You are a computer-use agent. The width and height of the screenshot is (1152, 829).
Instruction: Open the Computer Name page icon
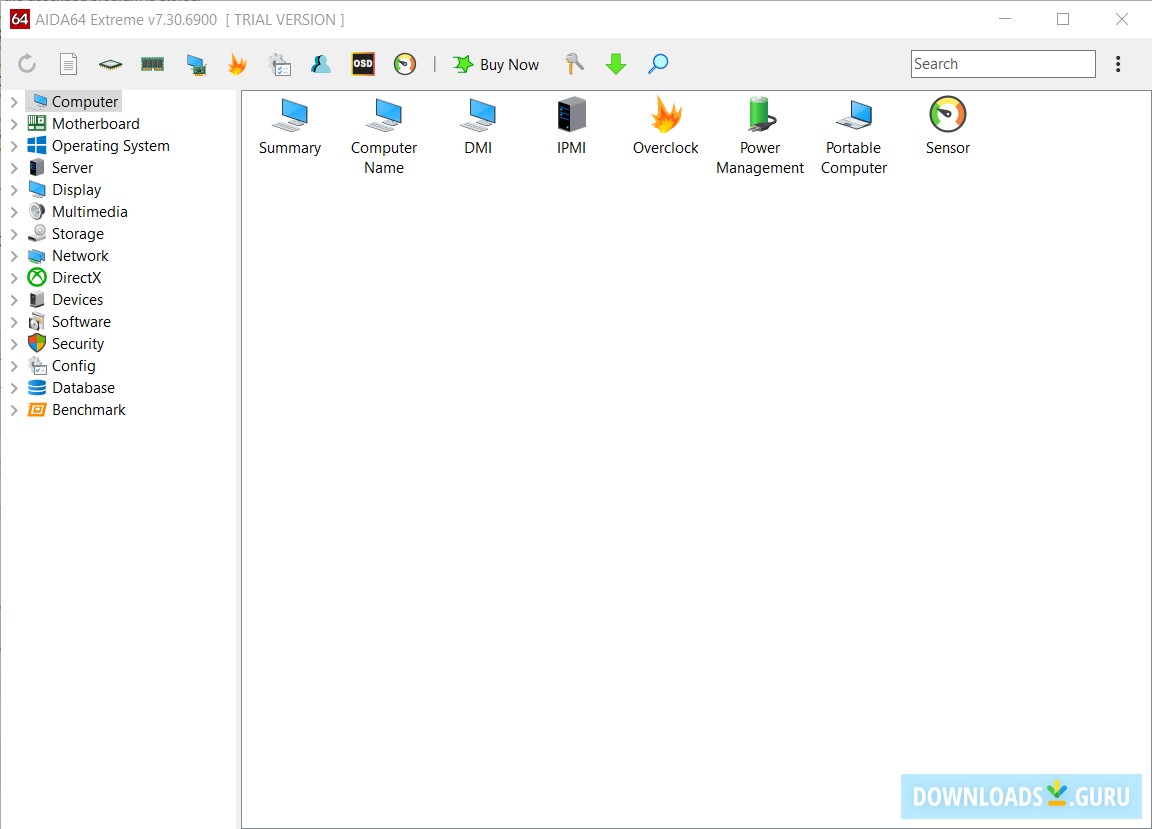[384, 137]
